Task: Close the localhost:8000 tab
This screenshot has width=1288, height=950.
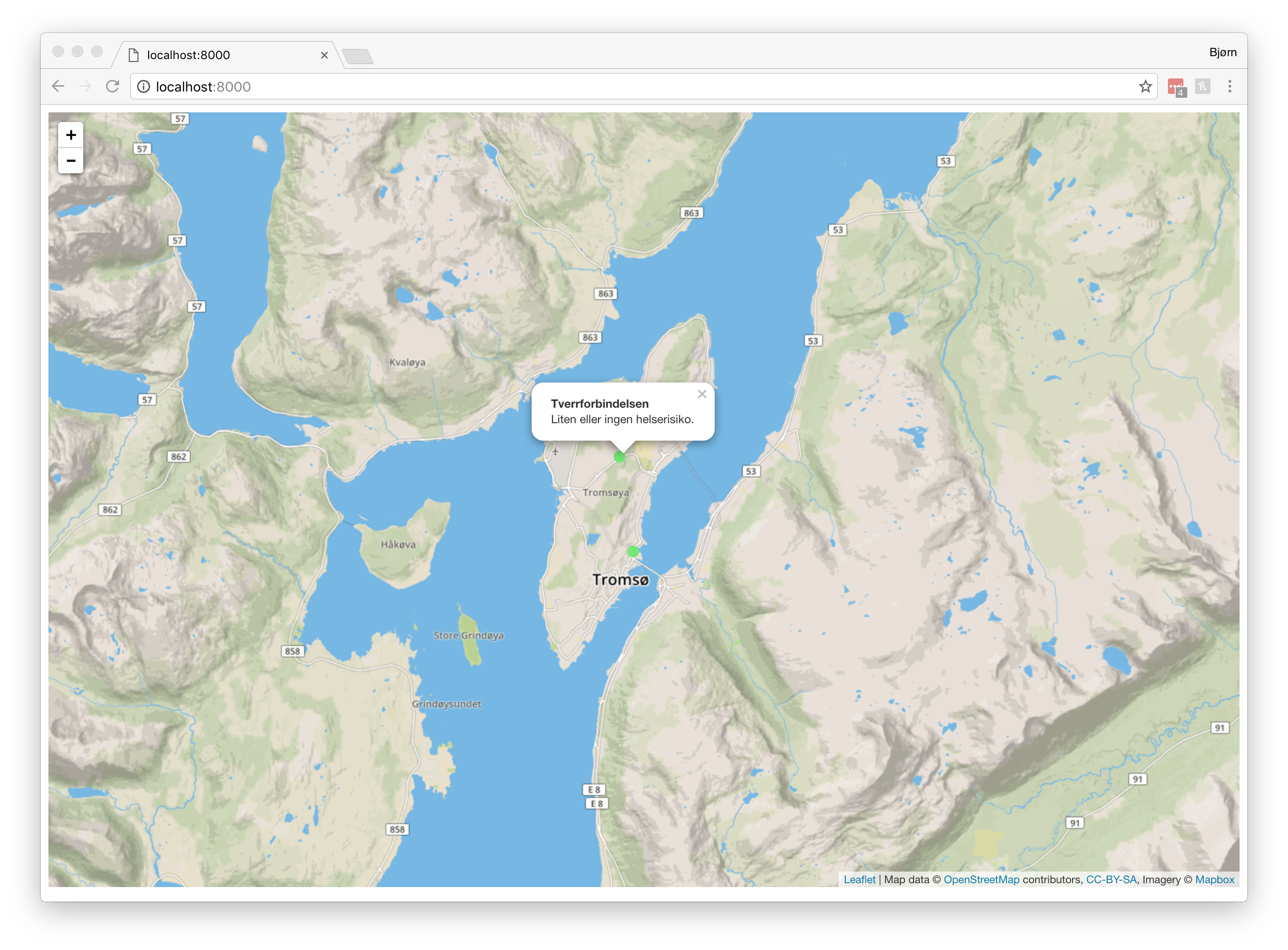Action: [324, 55]
